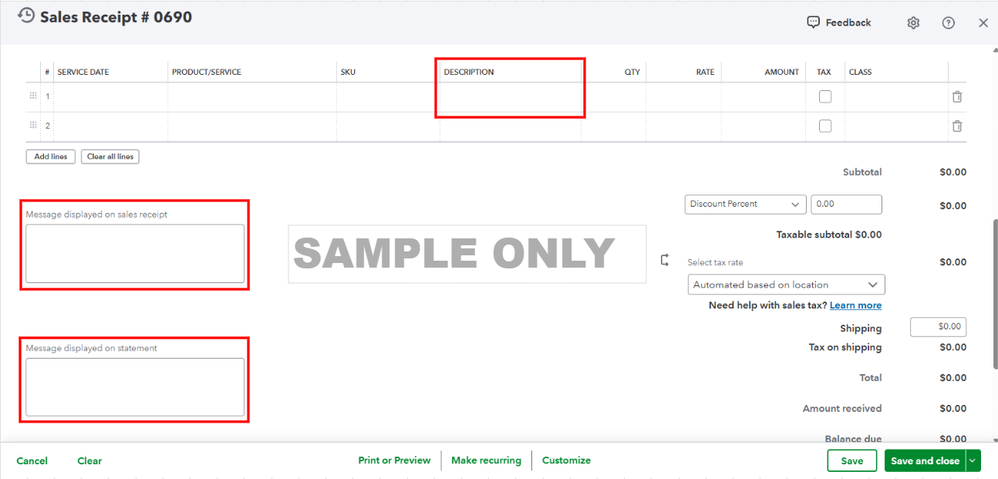Select Make recurring
This screenshot has height=479, width=998.
486,460
